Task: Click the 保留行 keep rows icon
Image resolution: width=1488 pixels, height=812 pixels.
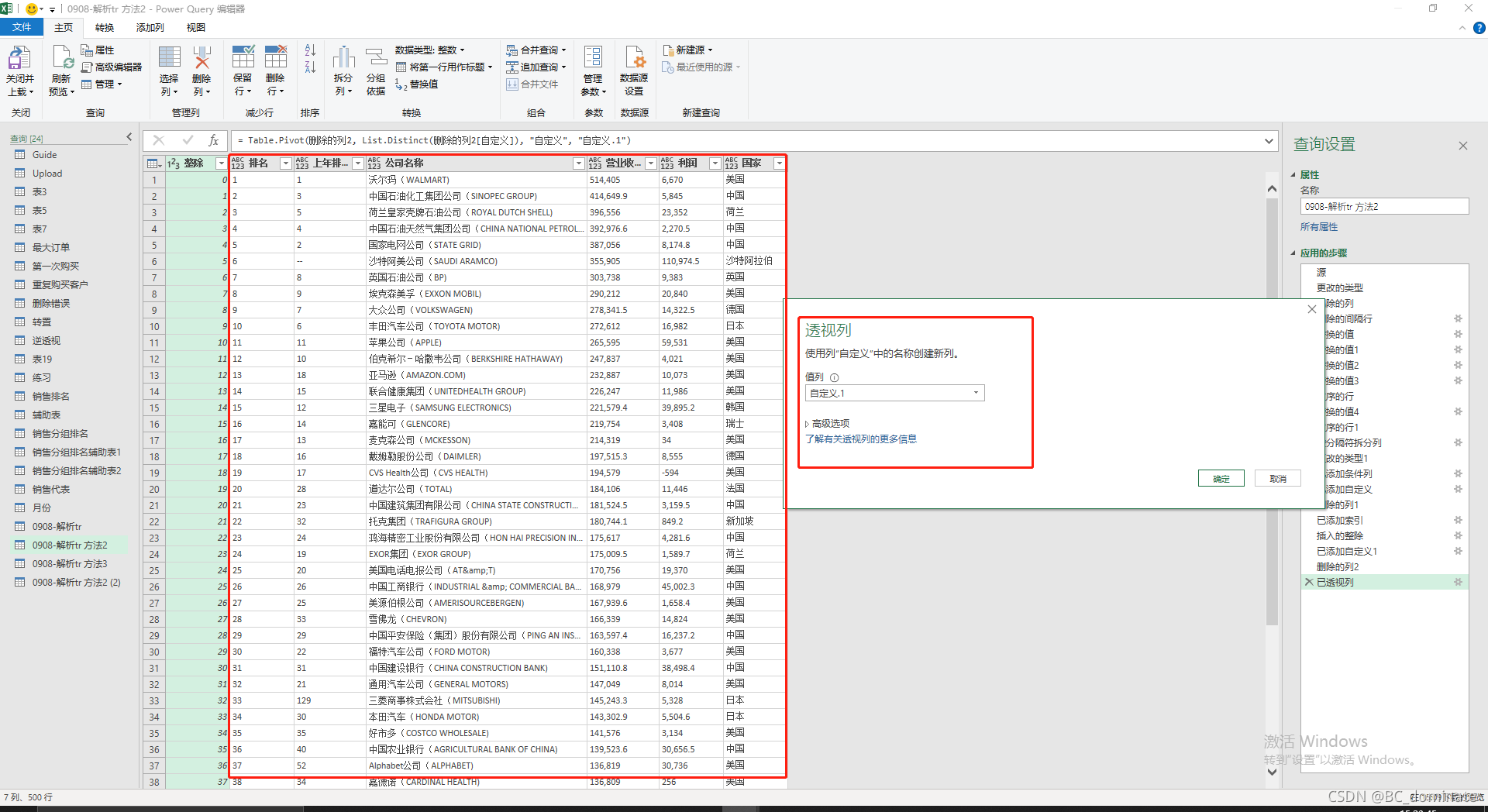Action: pyautogui.click(x=243, y=57)
